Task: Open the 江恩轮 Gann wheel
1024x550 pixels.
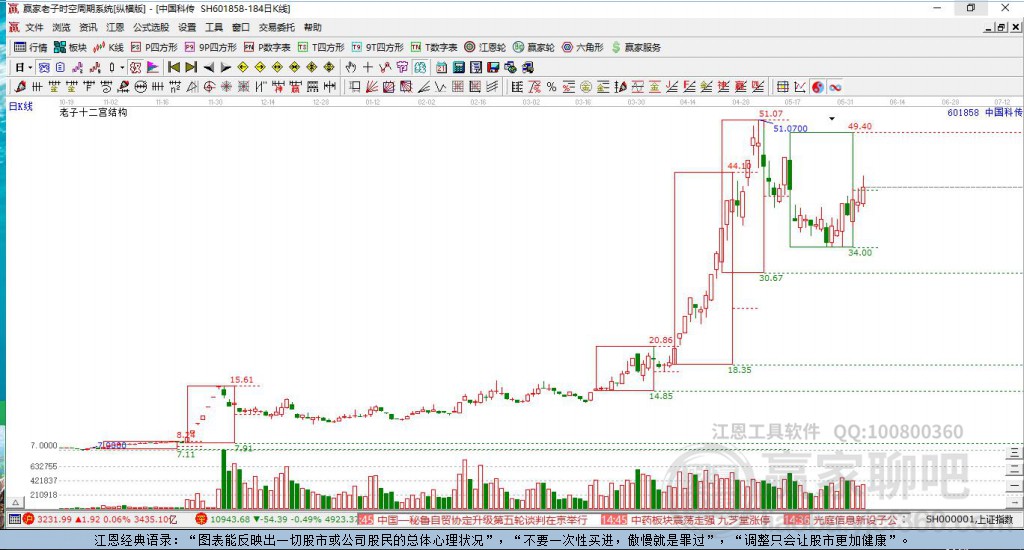Action: (x=485, y=47)
